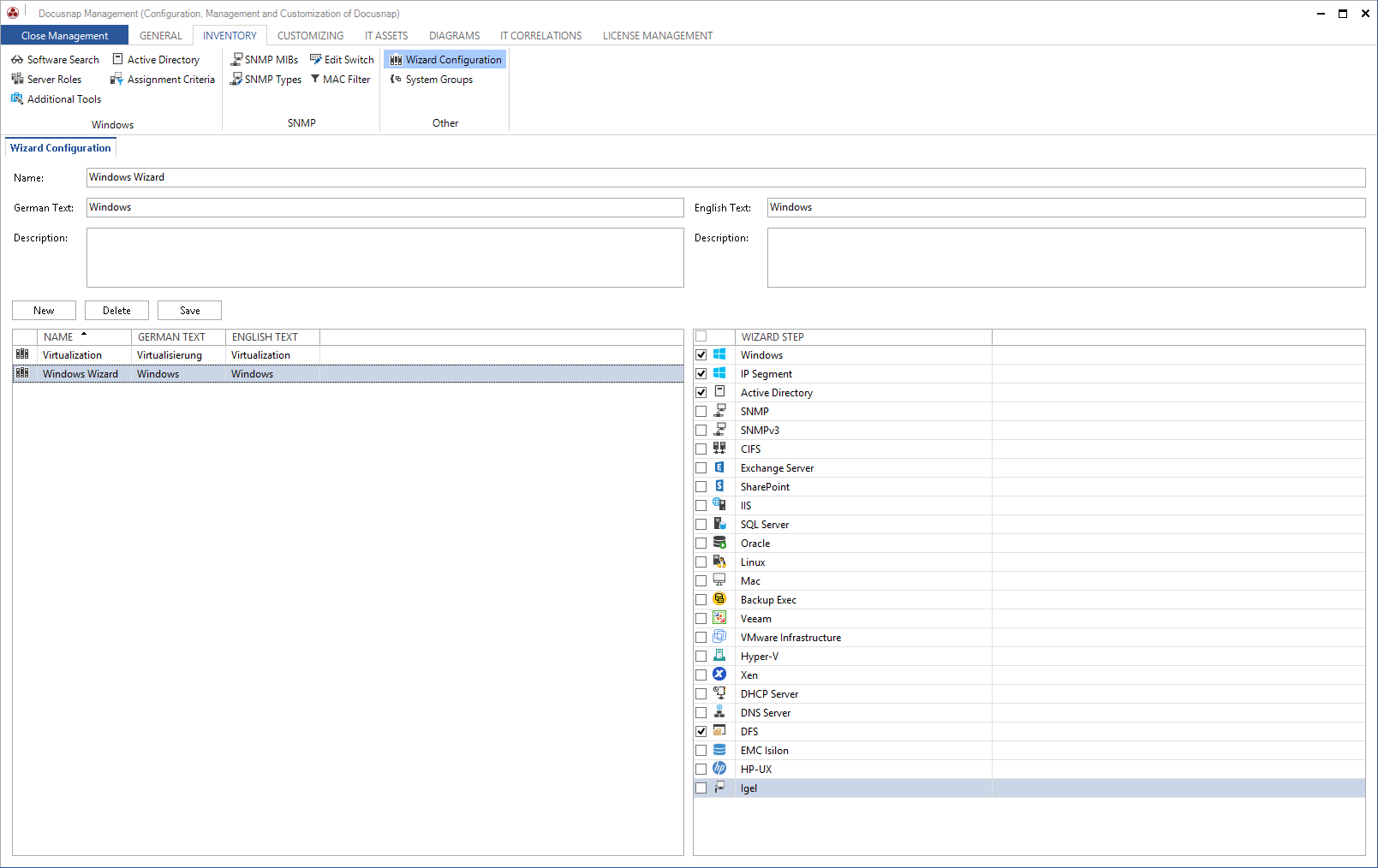Click into the Name input field

tap(725, 177)
